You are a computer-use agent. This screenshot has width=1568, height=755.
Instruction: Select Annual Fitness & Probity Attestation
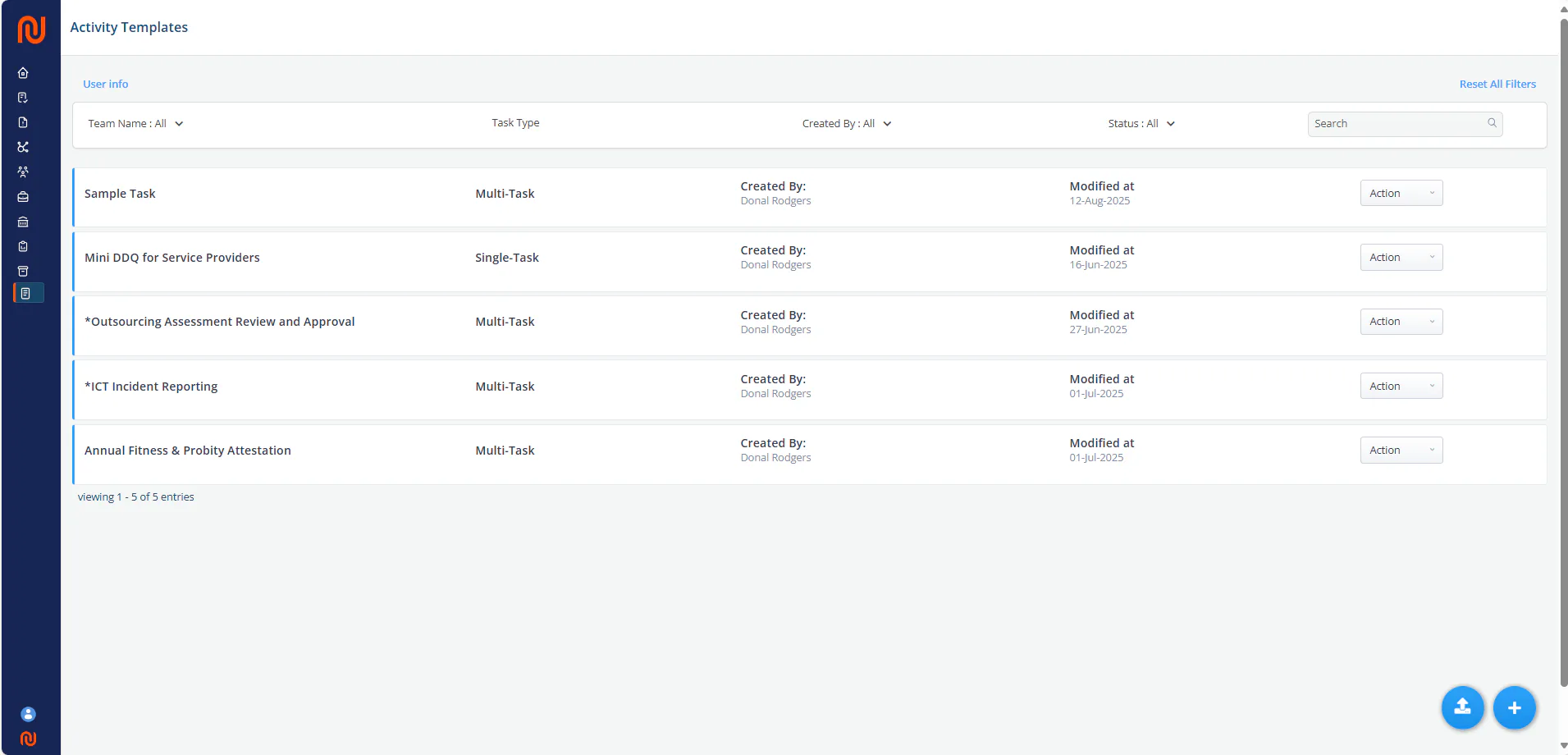[x=187, y=451]
